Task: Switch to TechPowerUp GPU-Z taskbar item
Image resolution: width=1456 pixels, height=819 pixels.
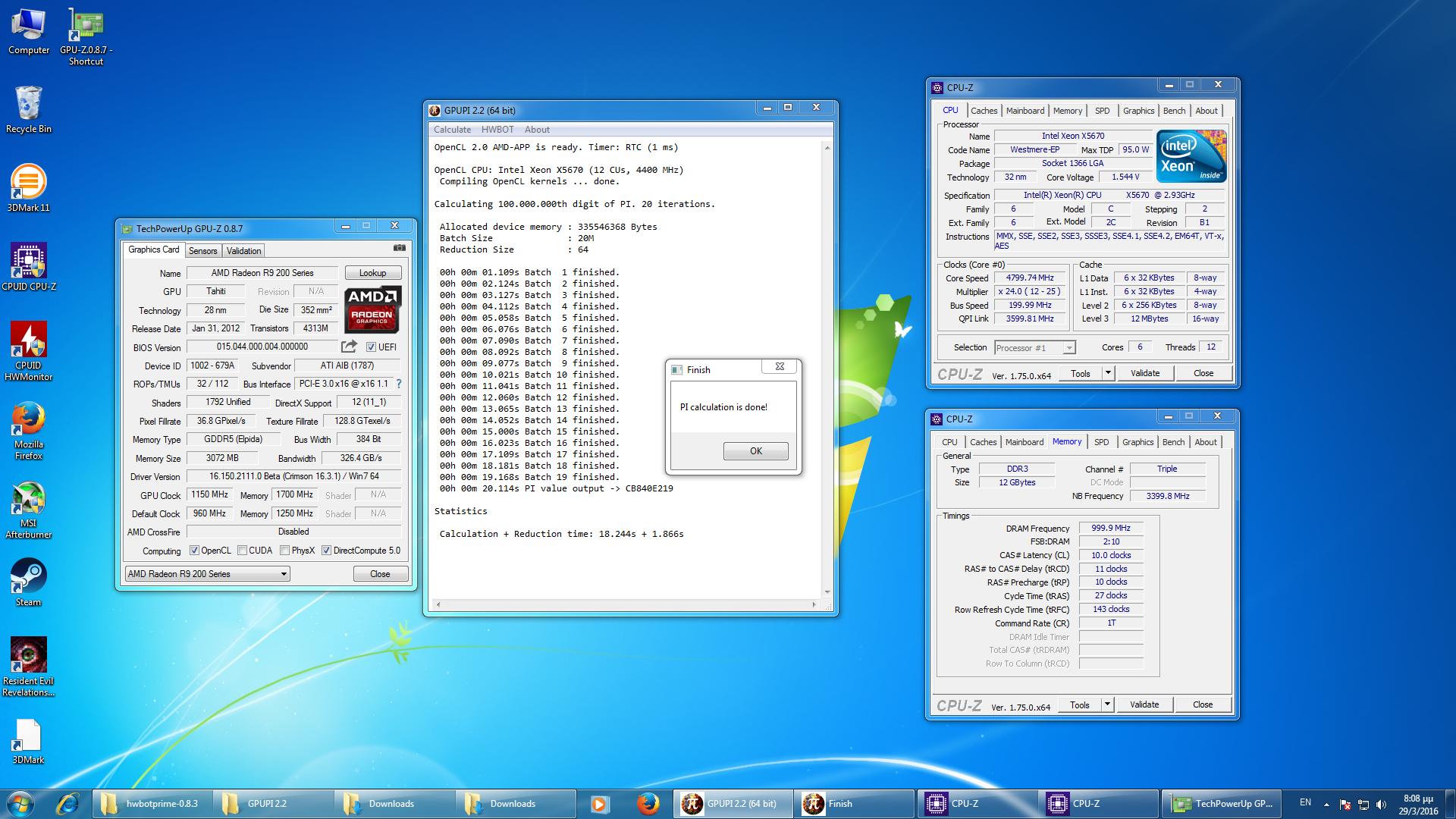Action: [1222, 804]
